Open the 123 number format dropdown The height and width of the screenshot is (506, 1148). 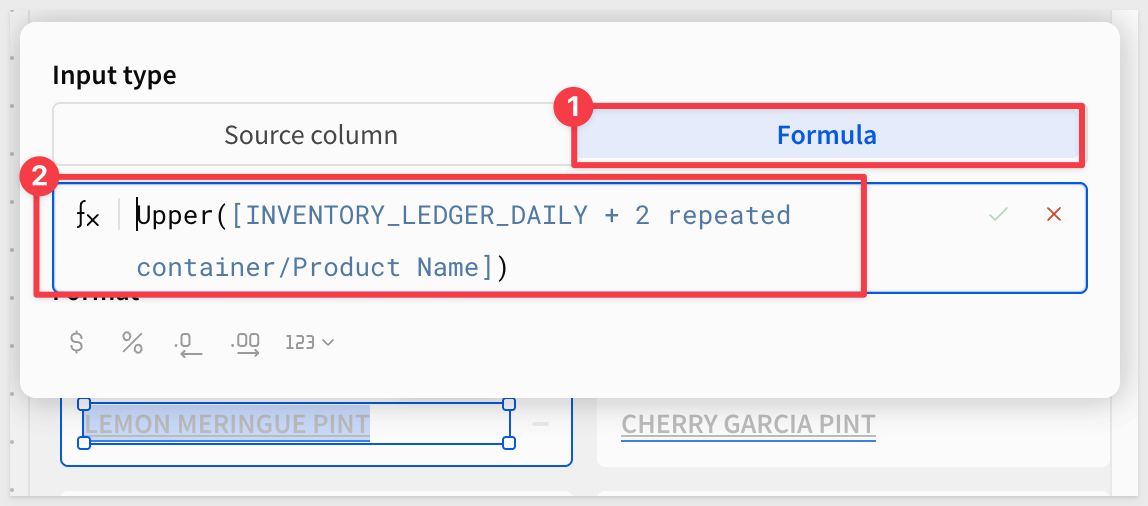(309, 342)
